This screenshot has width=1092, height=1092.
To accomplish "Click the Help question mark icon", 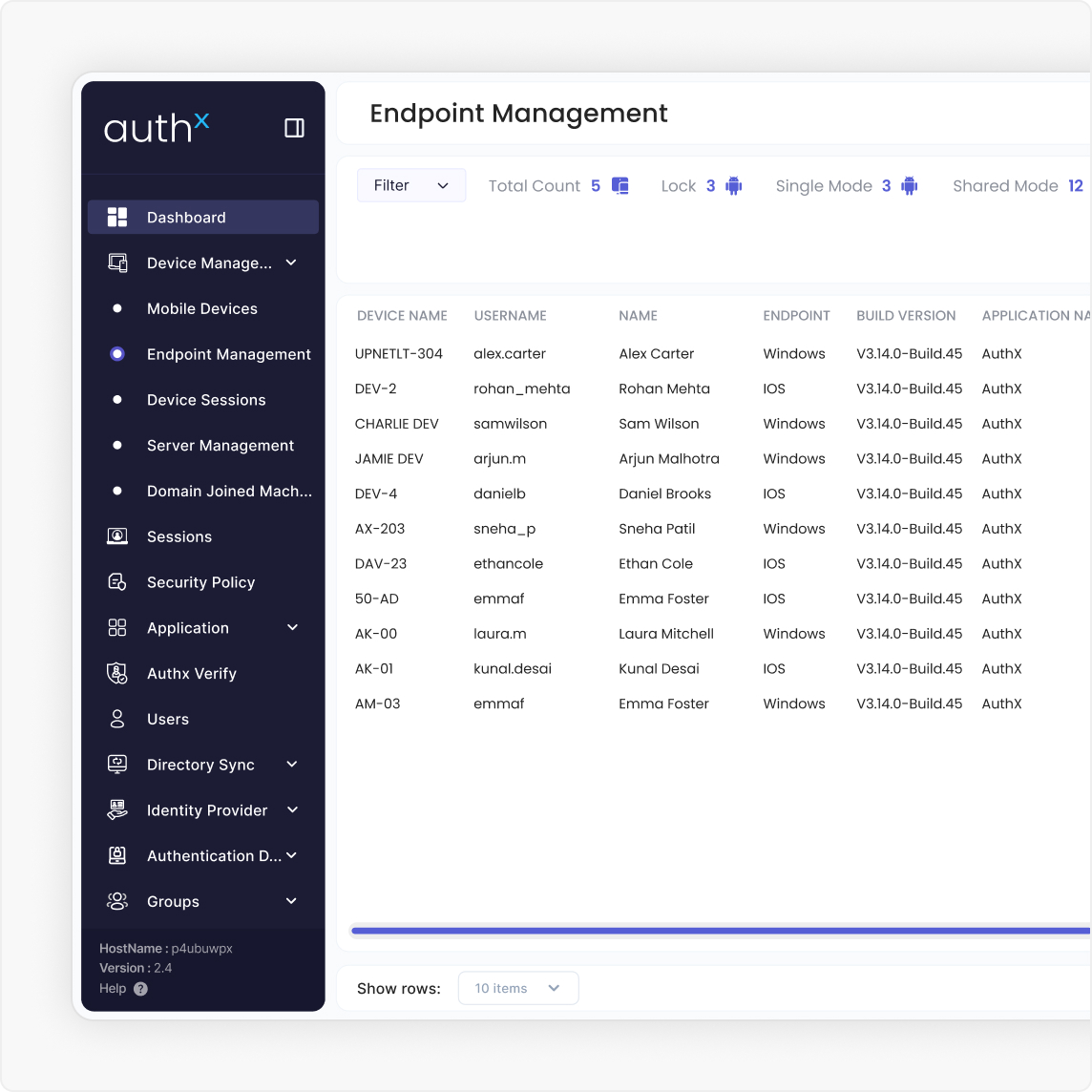I will click(141, 989).
